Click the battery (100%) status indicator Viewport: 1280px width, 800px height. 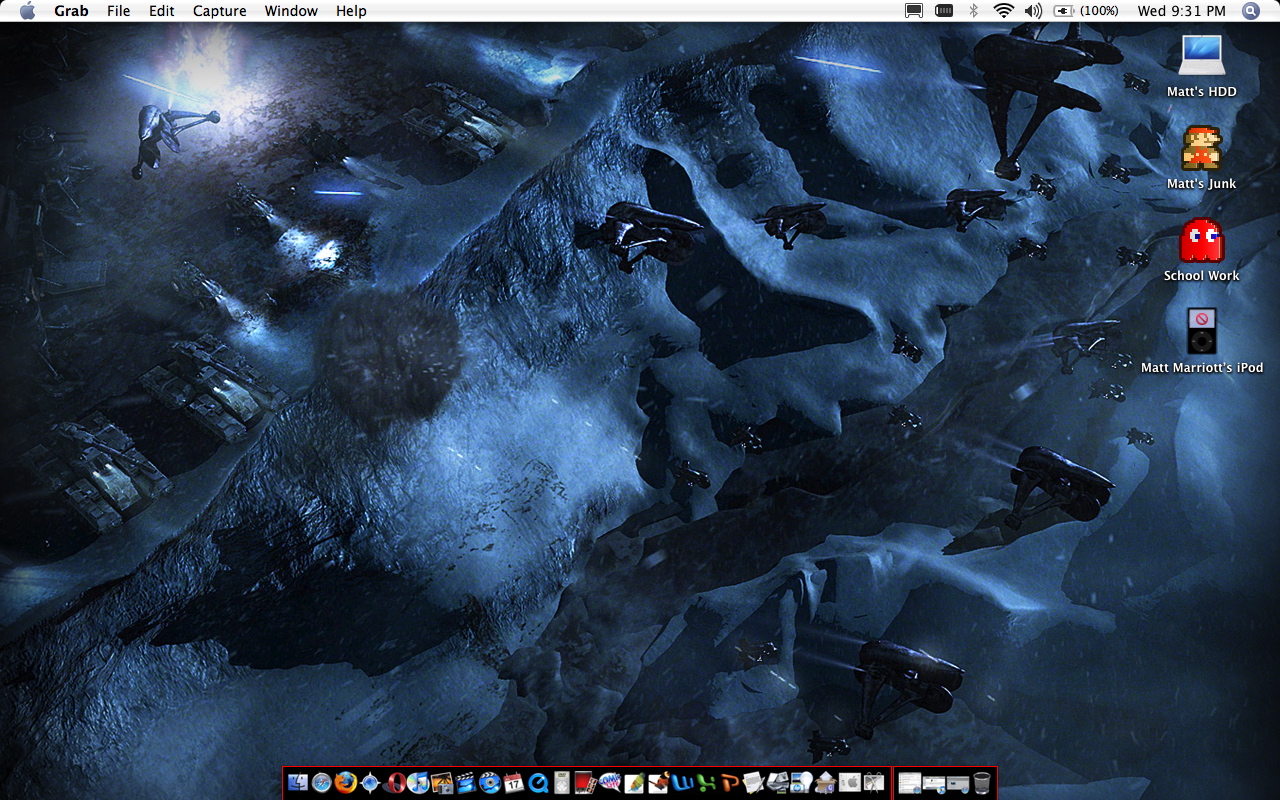tap(1086, 11)
